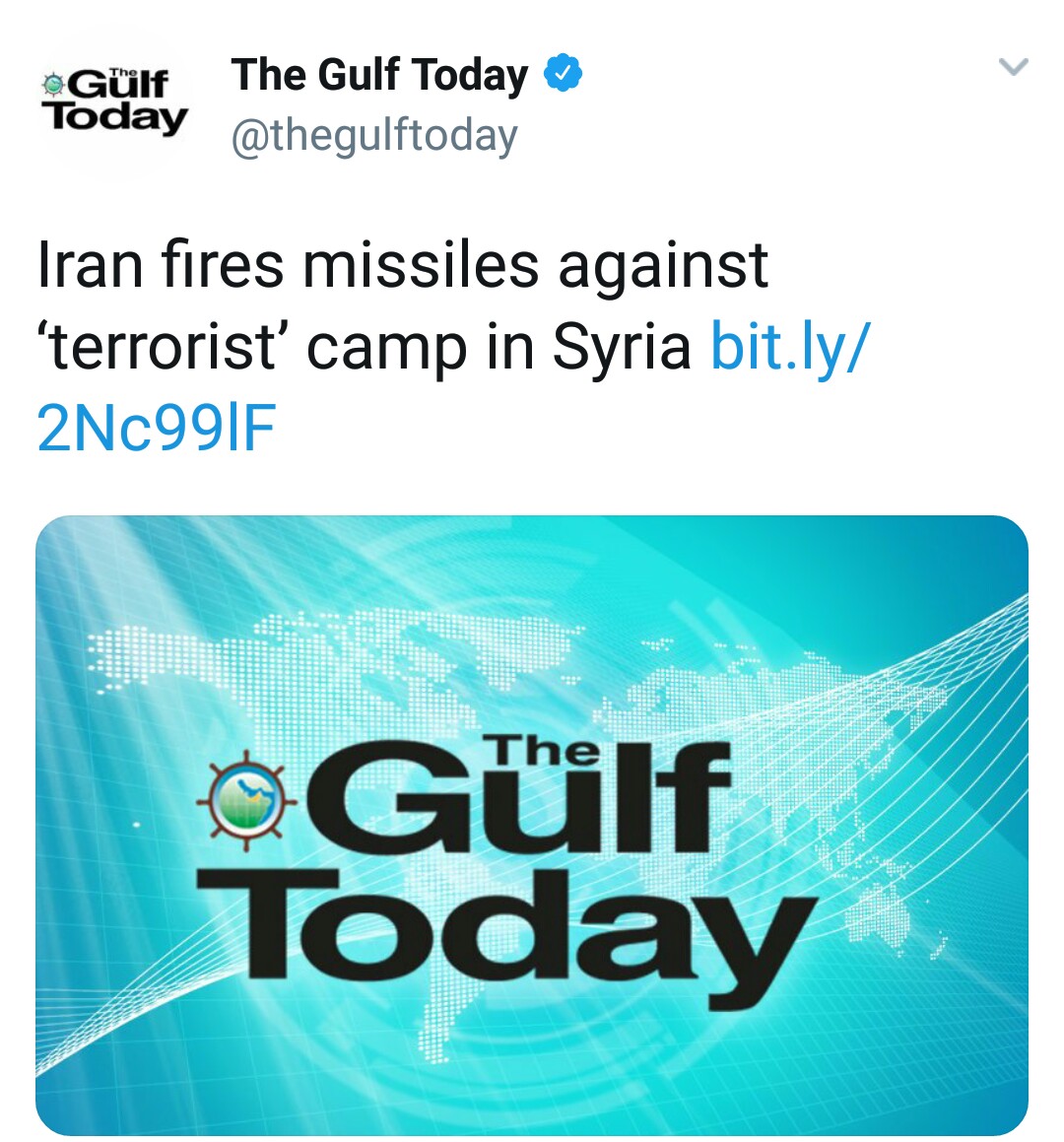1064x1142 pixels.
Task: Tap "Today" text inside the profile avatar
Action: tap(115, 117)
